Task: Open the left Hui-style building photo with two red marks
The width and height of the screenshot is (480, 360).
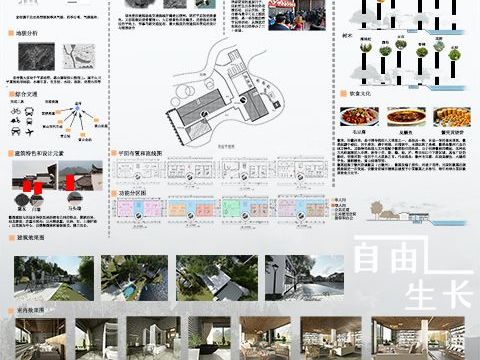Action: (x=34, y=176)
